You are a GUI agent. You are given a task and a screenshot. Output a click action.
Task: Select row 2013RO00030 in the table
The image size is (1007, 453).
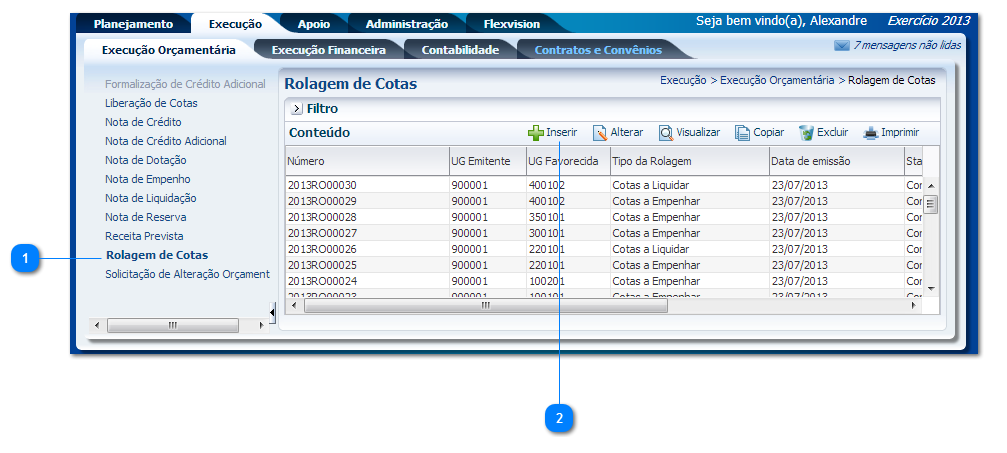click(x=322, y=186)
